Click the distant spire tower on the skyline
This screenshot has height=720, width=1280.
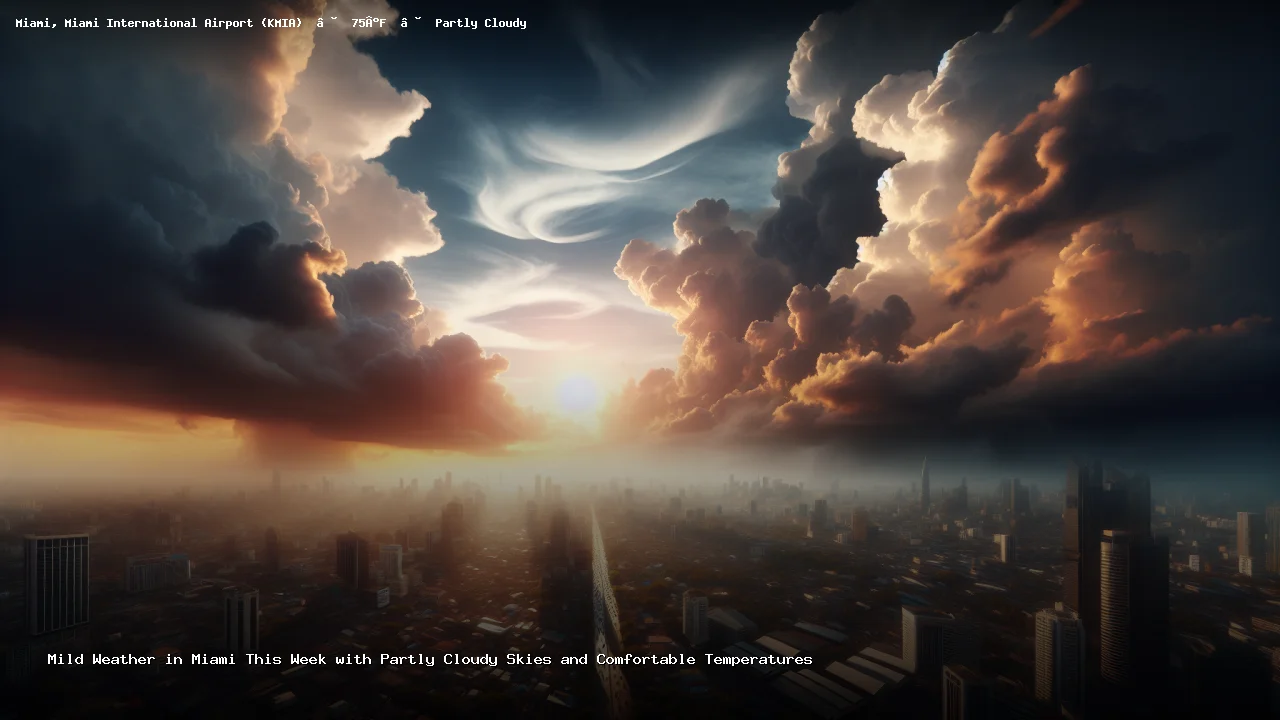tap(925, 485)
